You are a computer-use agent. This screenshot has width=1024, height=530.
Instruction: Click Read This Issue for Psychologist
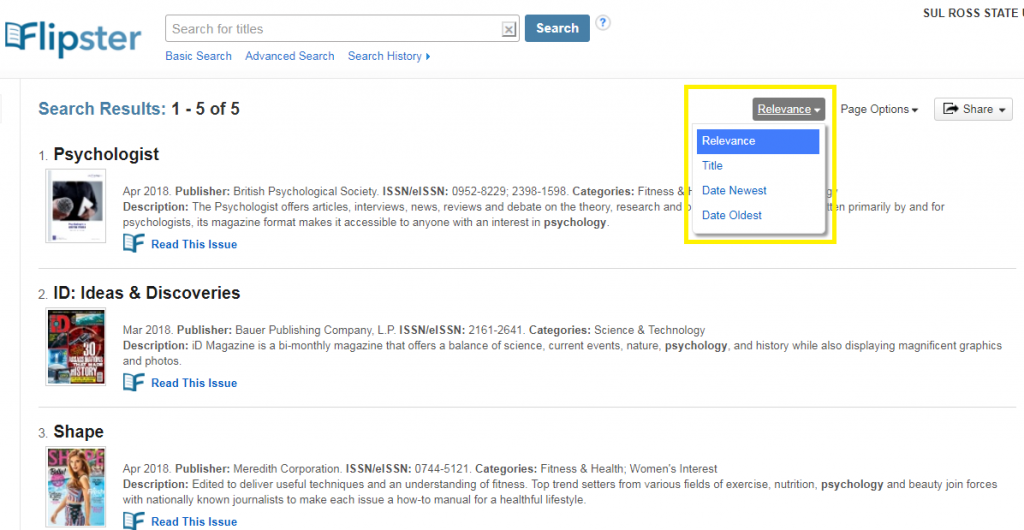point(194,245)
